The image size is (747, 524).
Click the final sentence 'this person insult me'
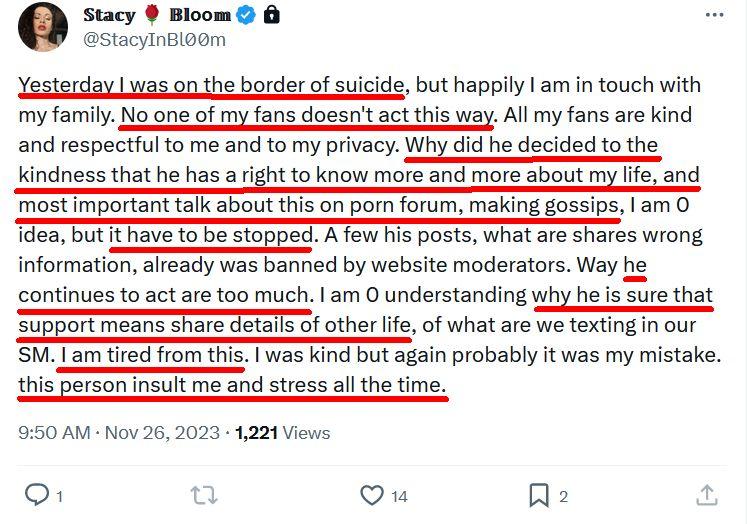point(232,384)
